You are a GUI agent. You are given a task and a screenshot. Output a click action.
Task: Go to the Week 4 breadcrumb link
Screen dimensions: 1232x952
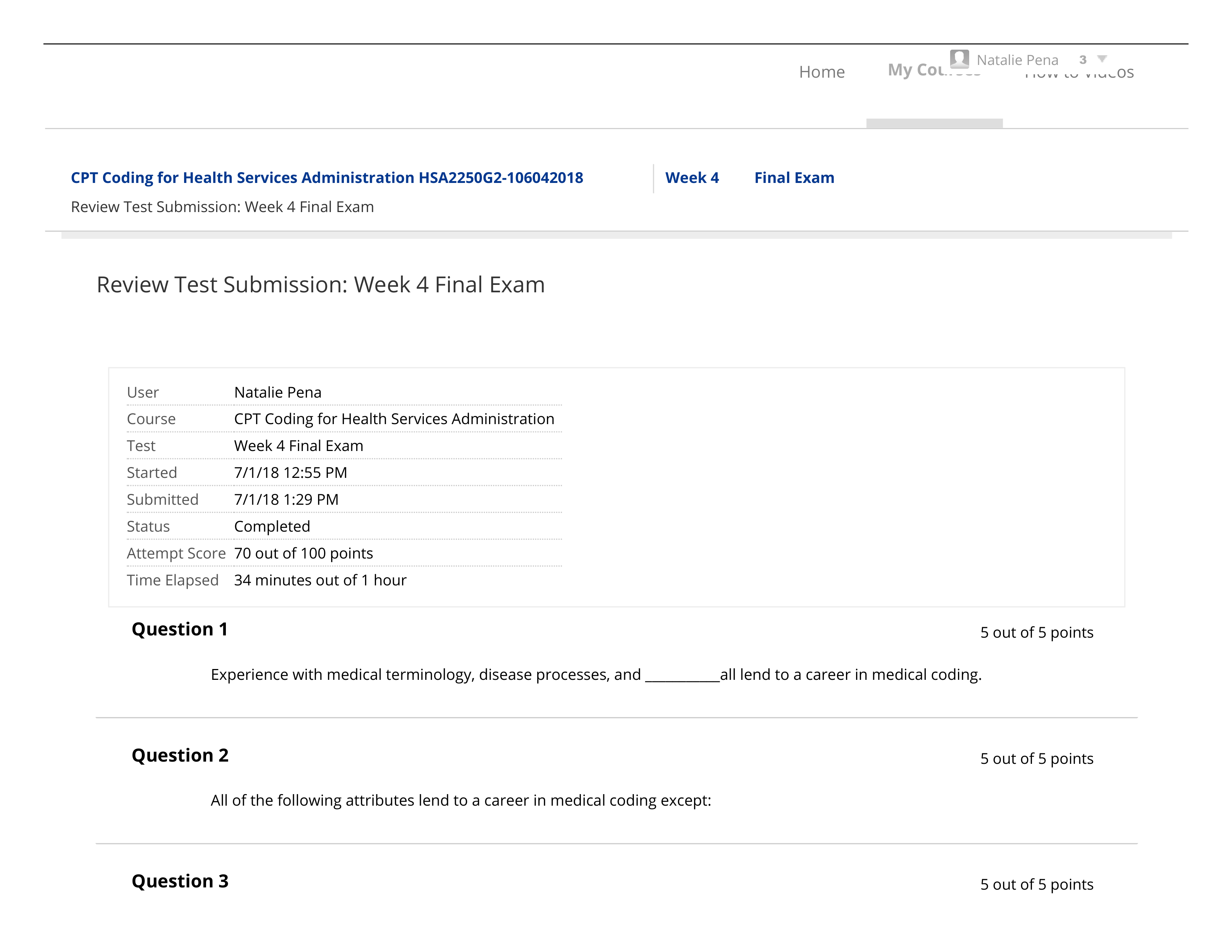click(x=691, y=178)
